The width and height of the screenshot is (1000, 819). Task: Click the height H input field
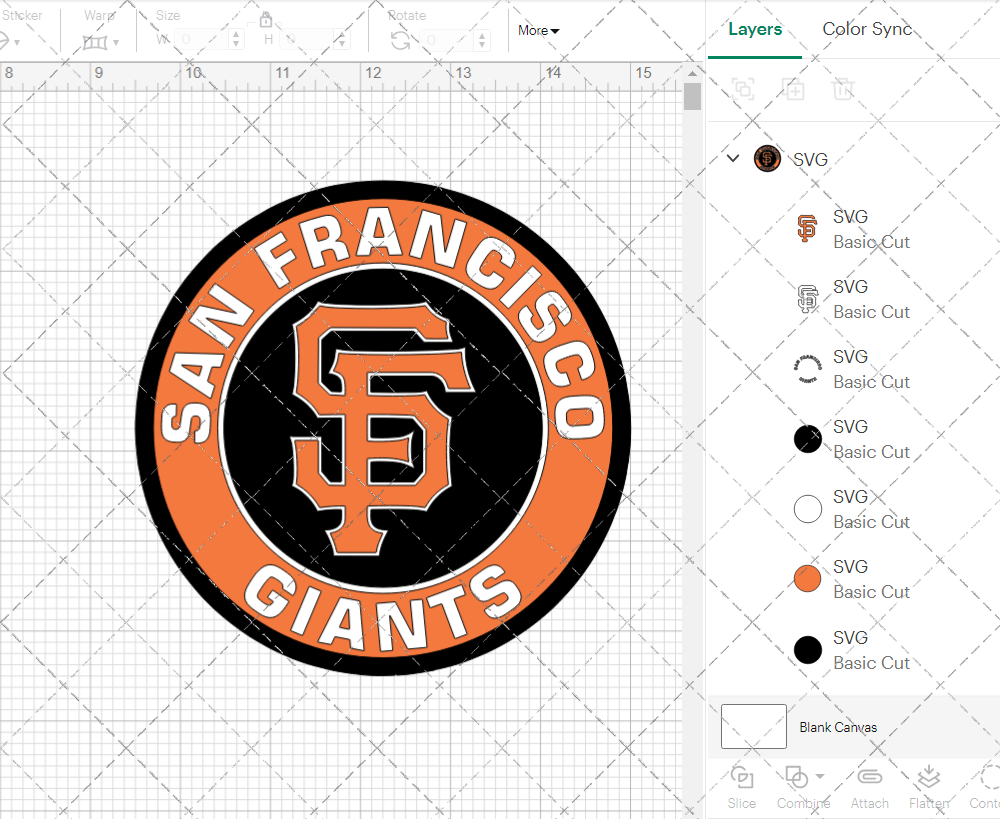tap(308, 40)
